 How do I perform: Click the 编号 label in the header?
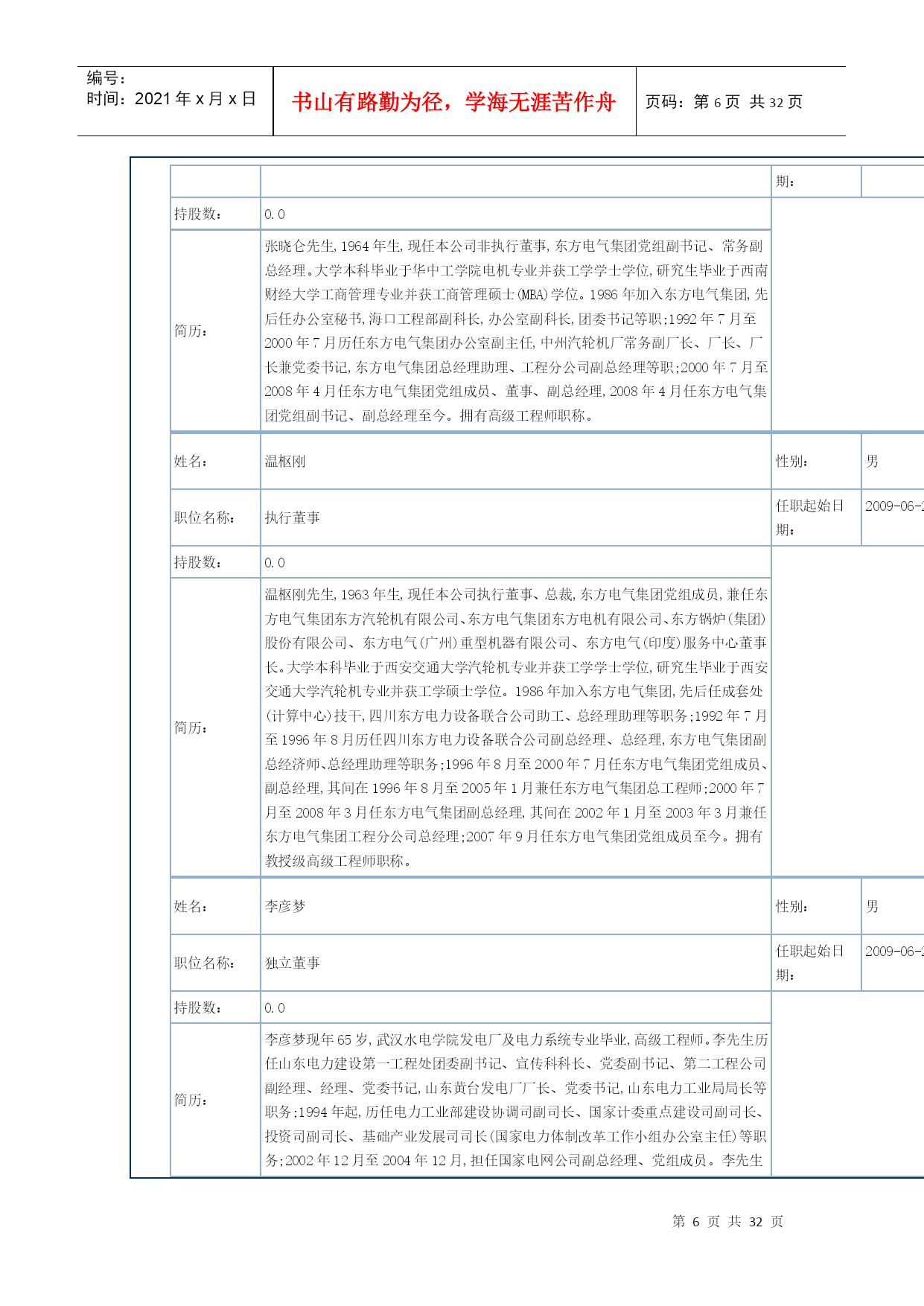click(x=106, y=78)
